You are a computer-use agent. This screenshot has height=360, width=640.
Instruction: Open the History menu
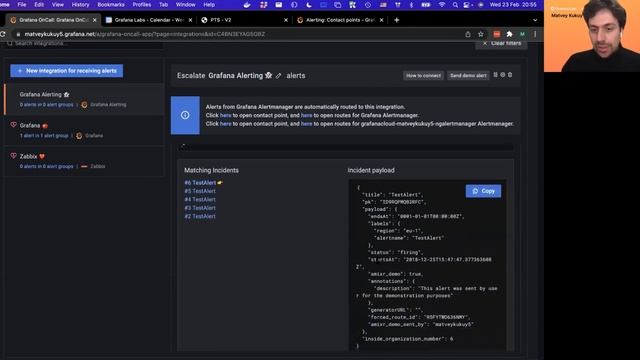pyautogui.click(x=80, y=5)
